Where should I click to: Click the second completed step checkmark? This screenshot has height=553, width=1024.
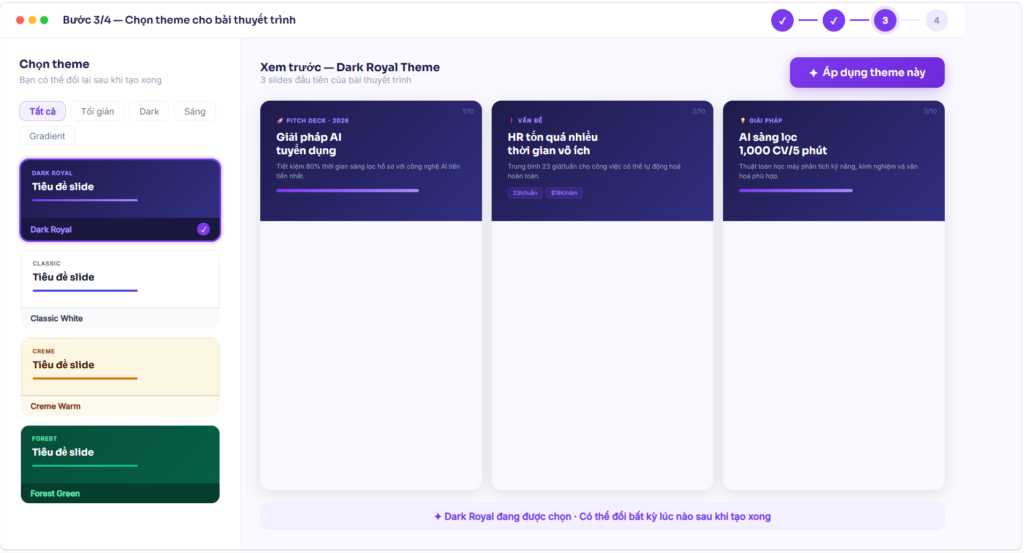coord(833,20)
